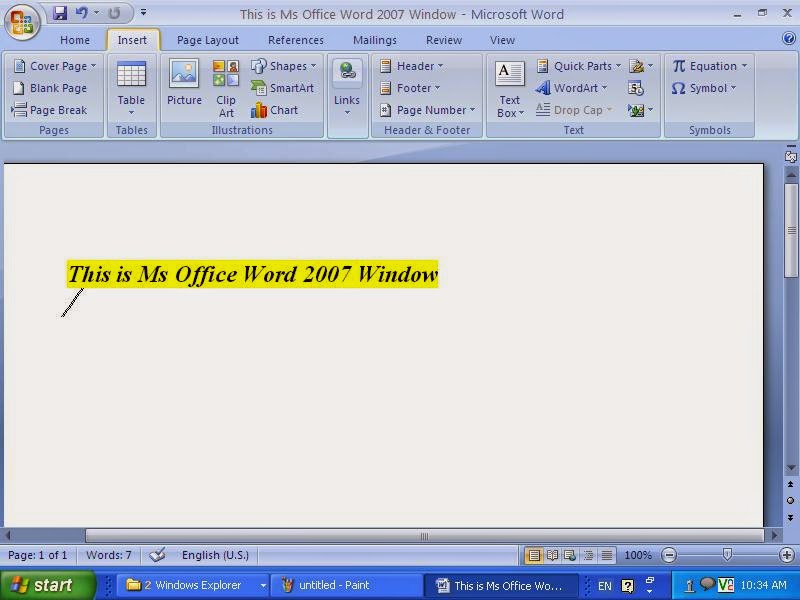Click the zoom slider handle
The image size is (800, 600).
coord(728,555)
